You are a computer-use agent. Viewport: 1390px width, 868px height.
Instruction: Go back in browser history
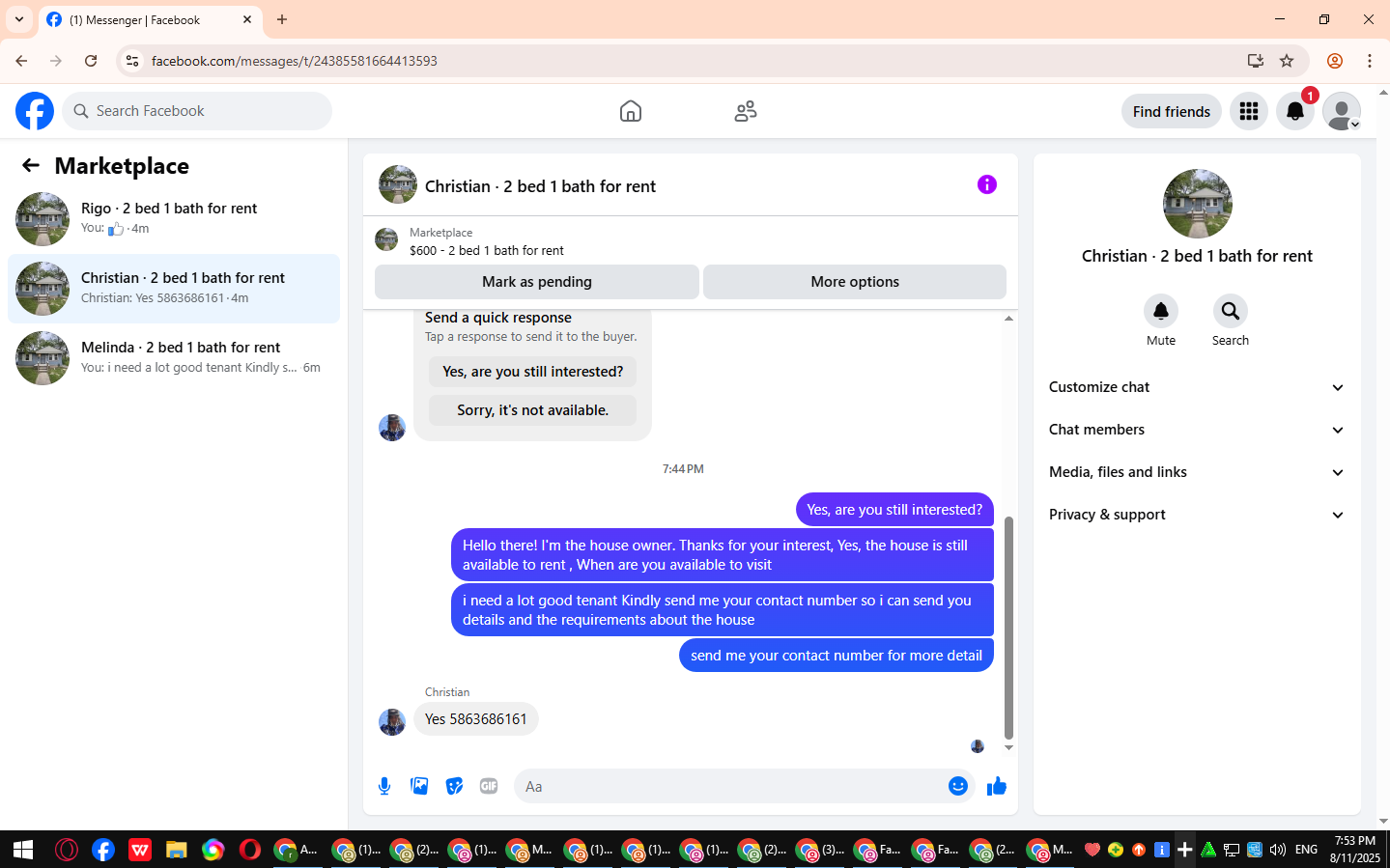(21, 61)
